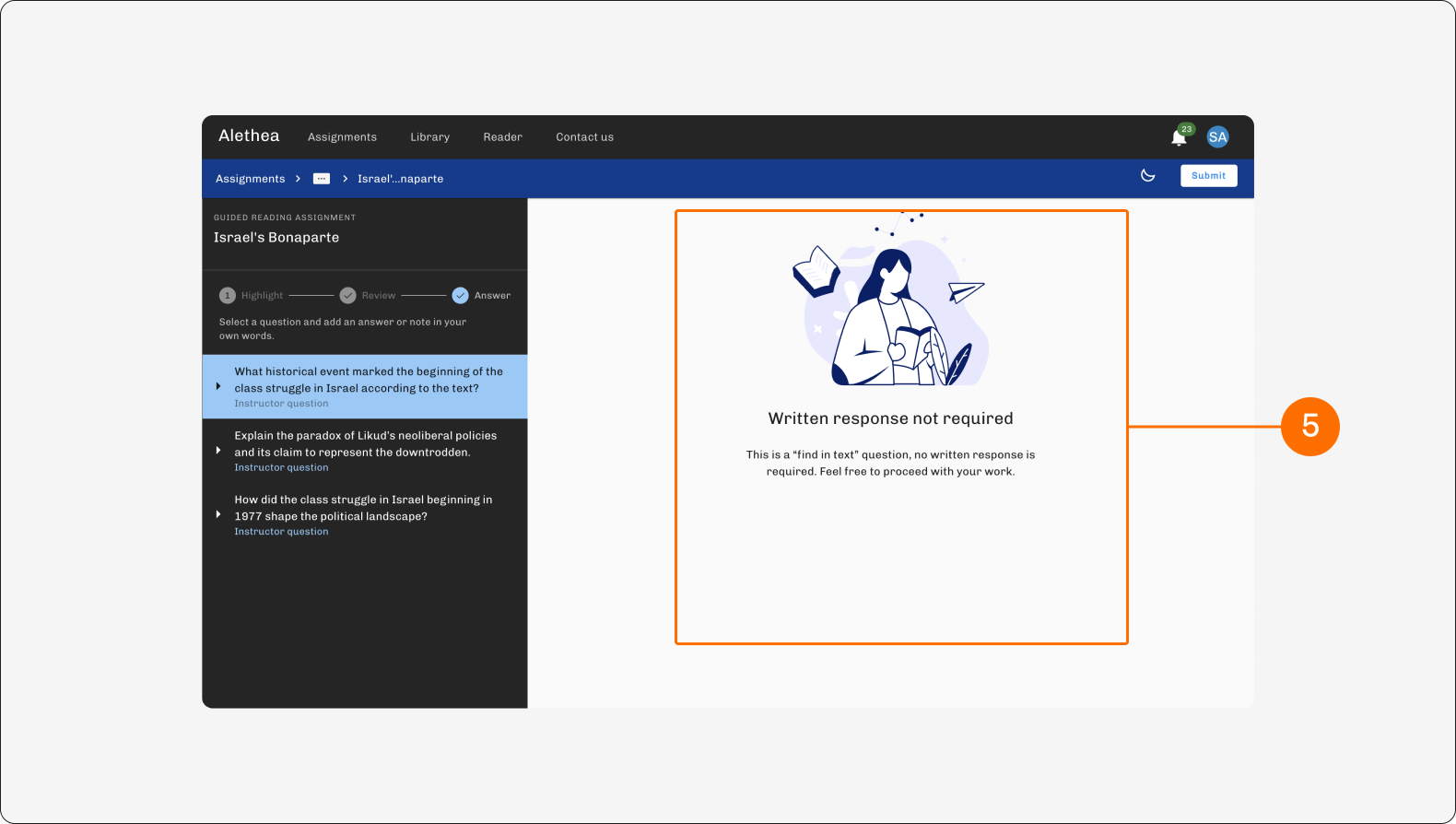Open the SA user avatar menu
Viewport: 1456px width, 824px height.
click(1217, 137)
